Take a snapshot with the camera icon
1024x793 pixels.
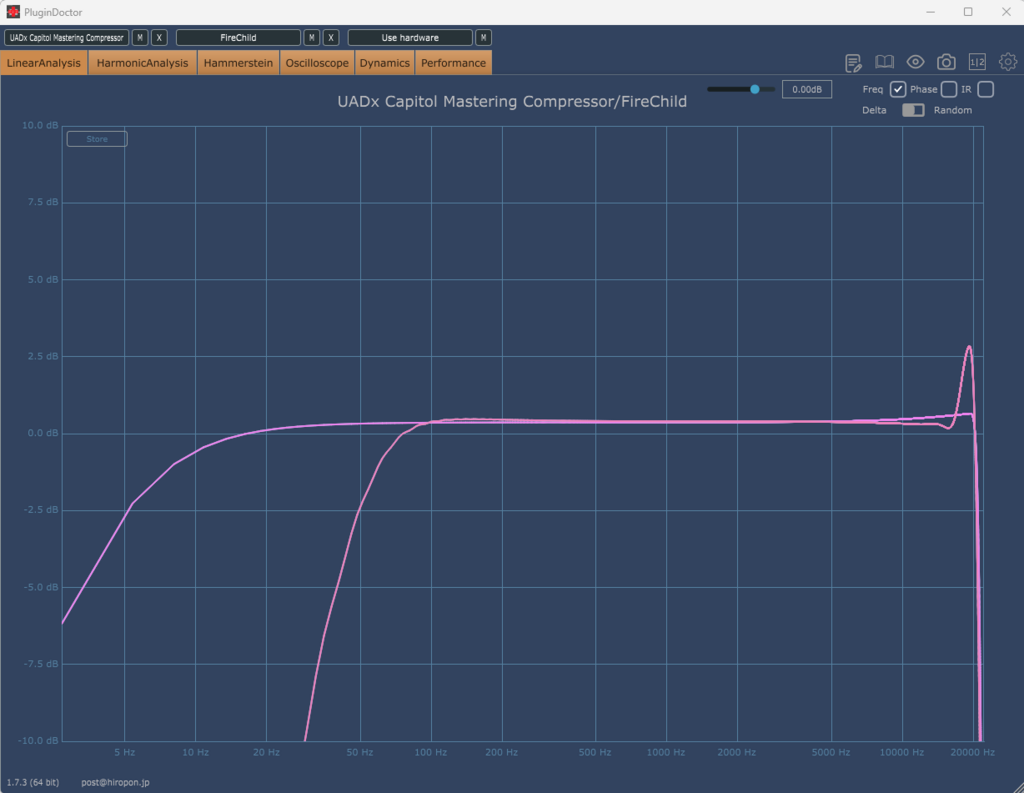coord(946,62)
